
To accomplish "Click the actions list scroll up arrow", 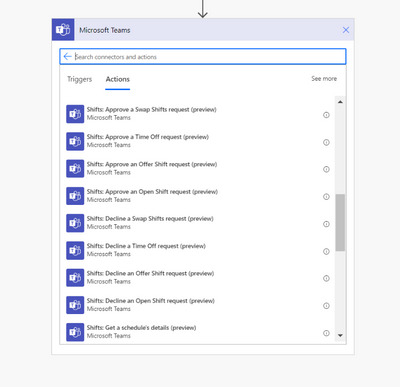I will 340,102.
